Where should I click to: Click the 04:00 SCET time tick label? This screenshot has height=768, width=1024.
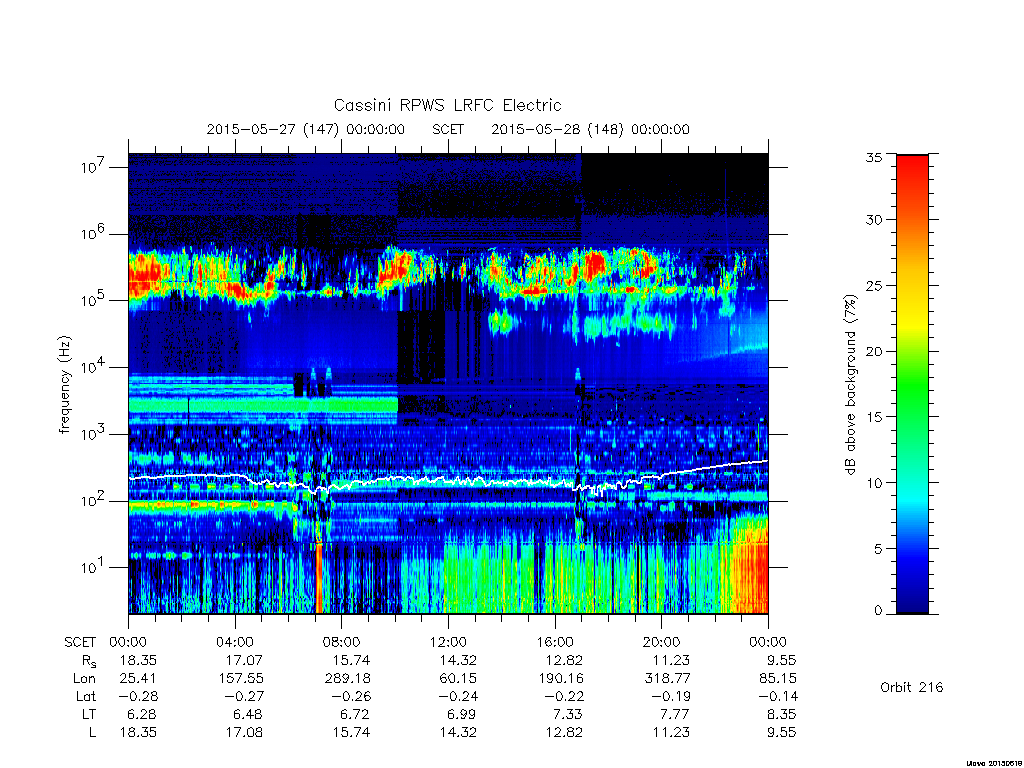[234, 642]
